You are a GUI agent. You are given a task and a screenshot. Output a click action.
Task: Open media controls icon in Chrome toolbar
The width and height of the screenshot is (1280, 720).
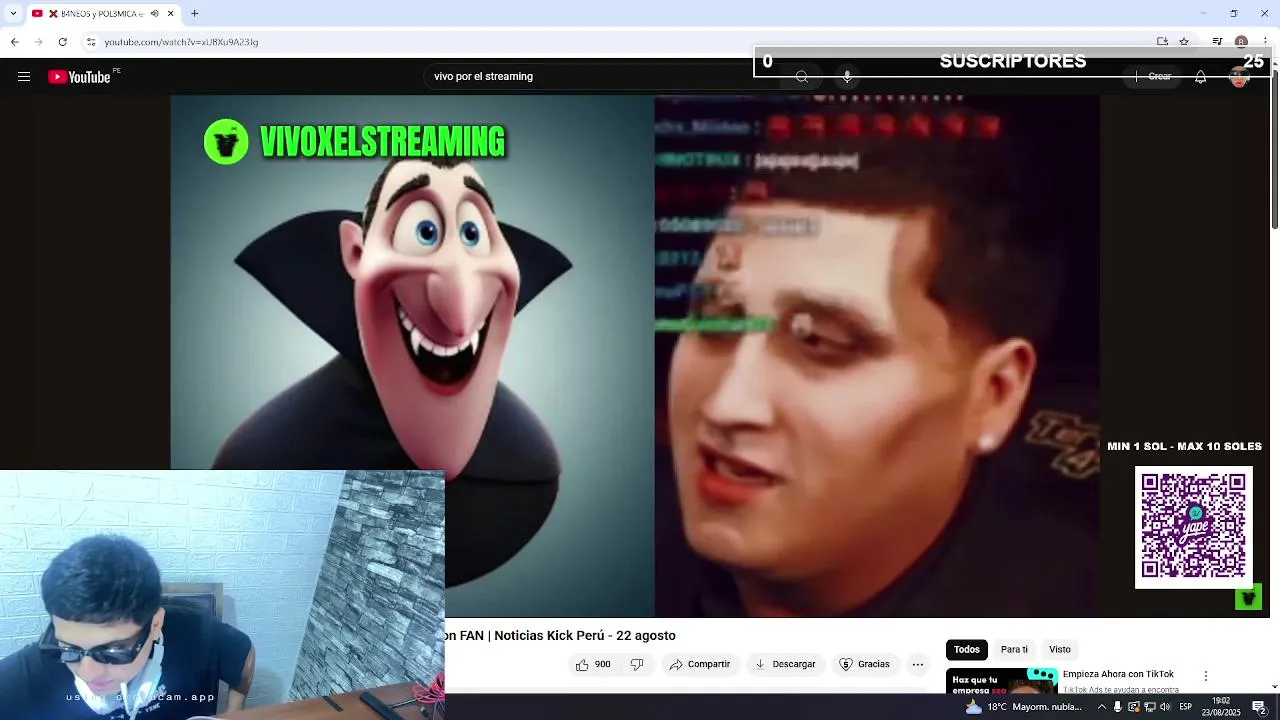point(1217,42)
